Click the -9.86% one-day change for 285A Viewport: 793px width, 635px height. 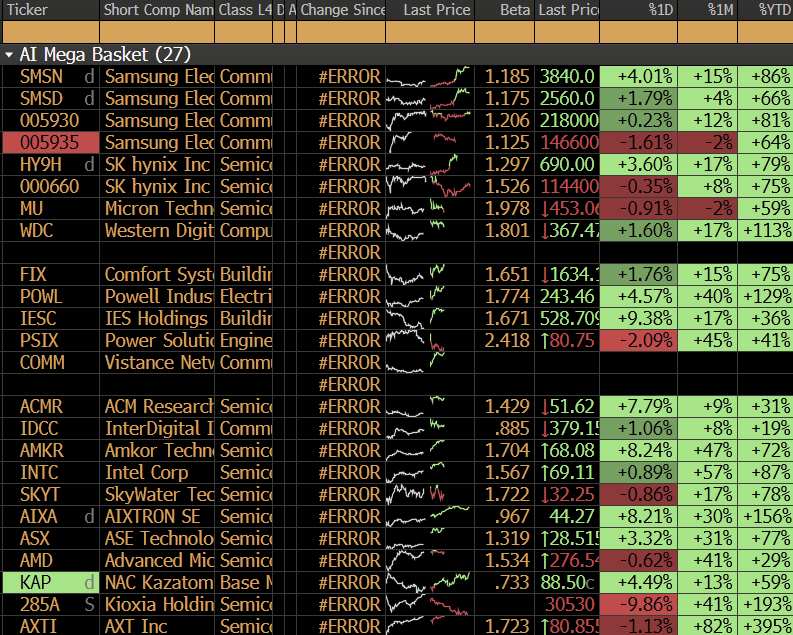[x=638, y=605]
